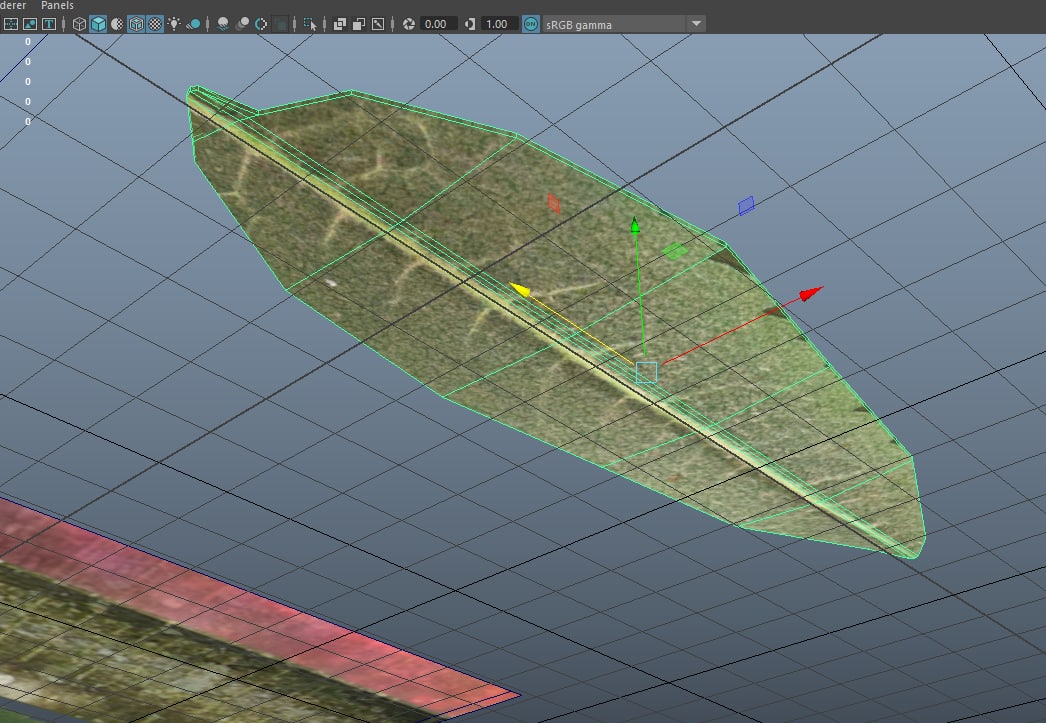Click the exposure value field 0.00

438,24
